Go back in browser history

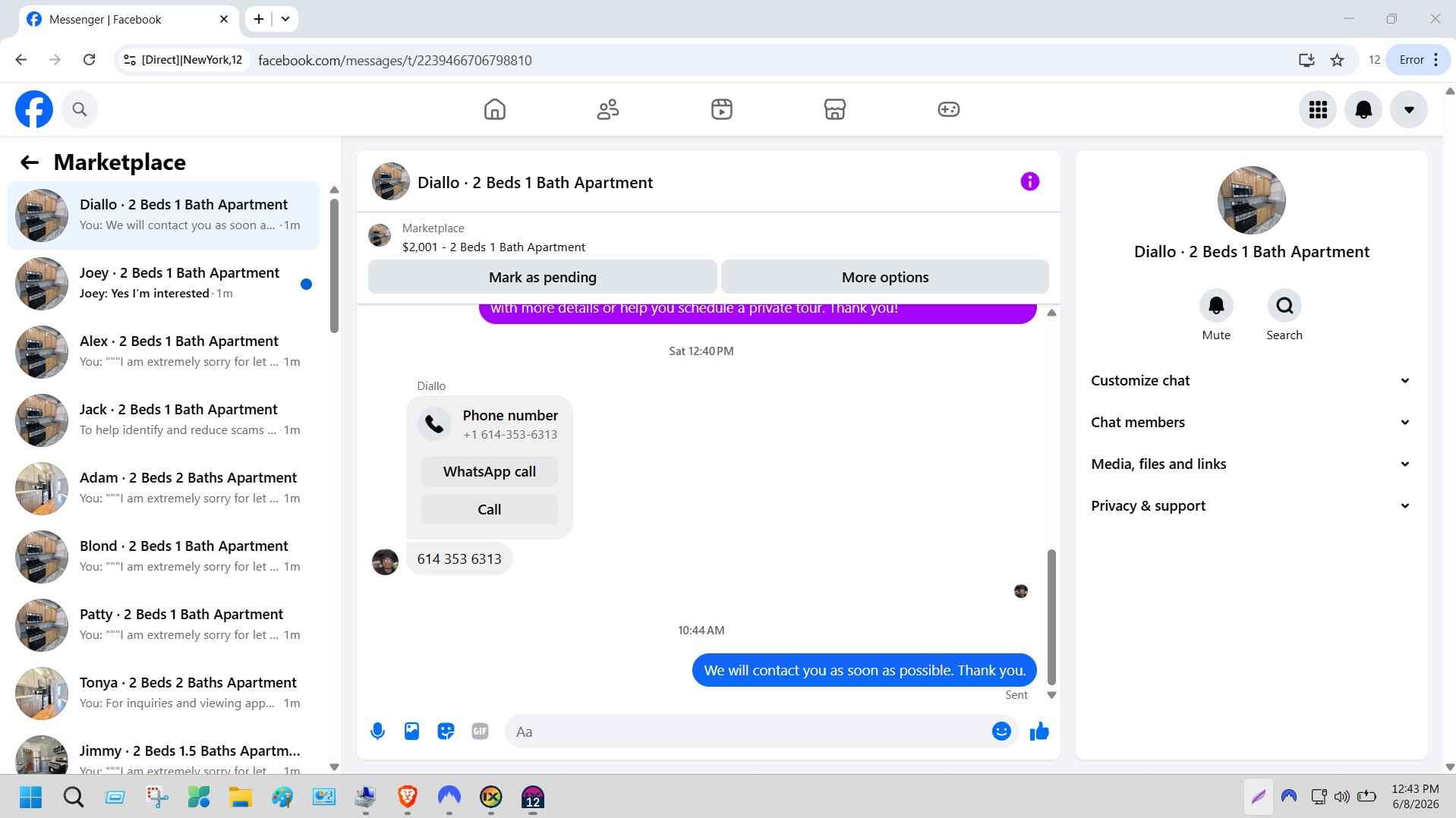pyautogui.click(x=21, y=60)
